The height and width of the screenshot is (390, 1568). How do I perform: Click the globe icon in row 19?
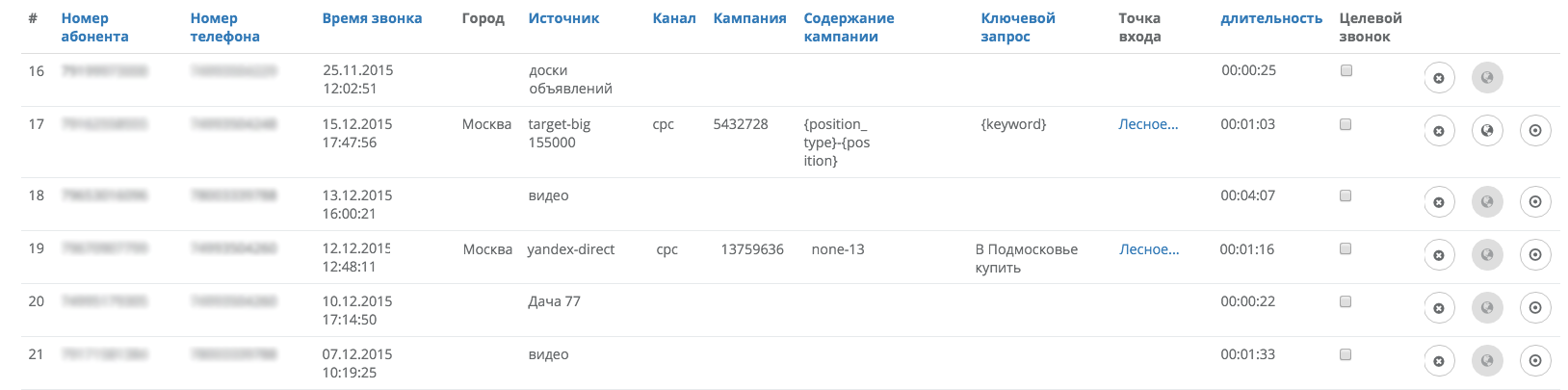click(1487, 255)
